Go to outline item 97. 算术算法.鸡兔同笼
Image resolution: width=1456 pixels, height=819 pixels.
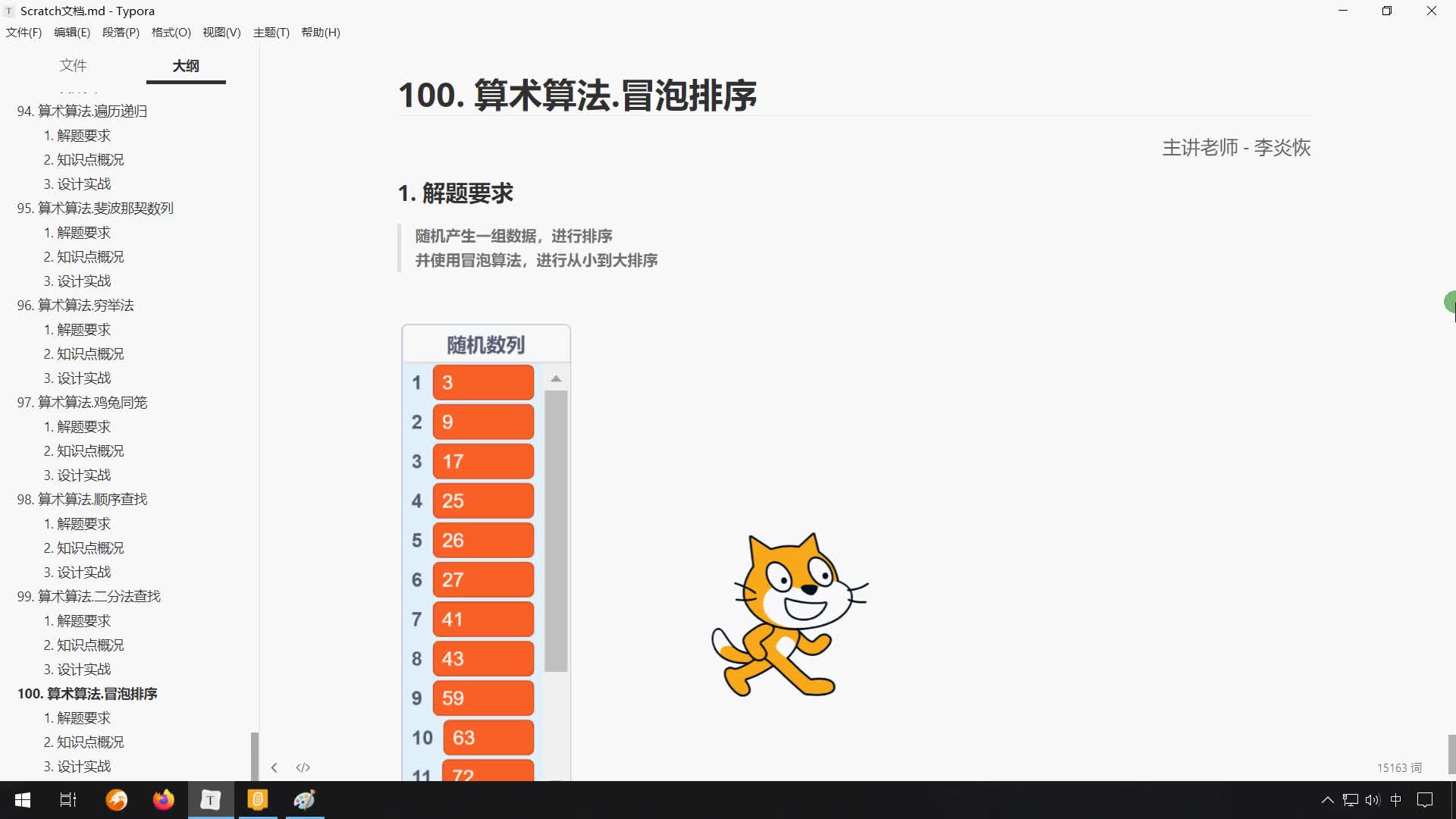point(82,403)
